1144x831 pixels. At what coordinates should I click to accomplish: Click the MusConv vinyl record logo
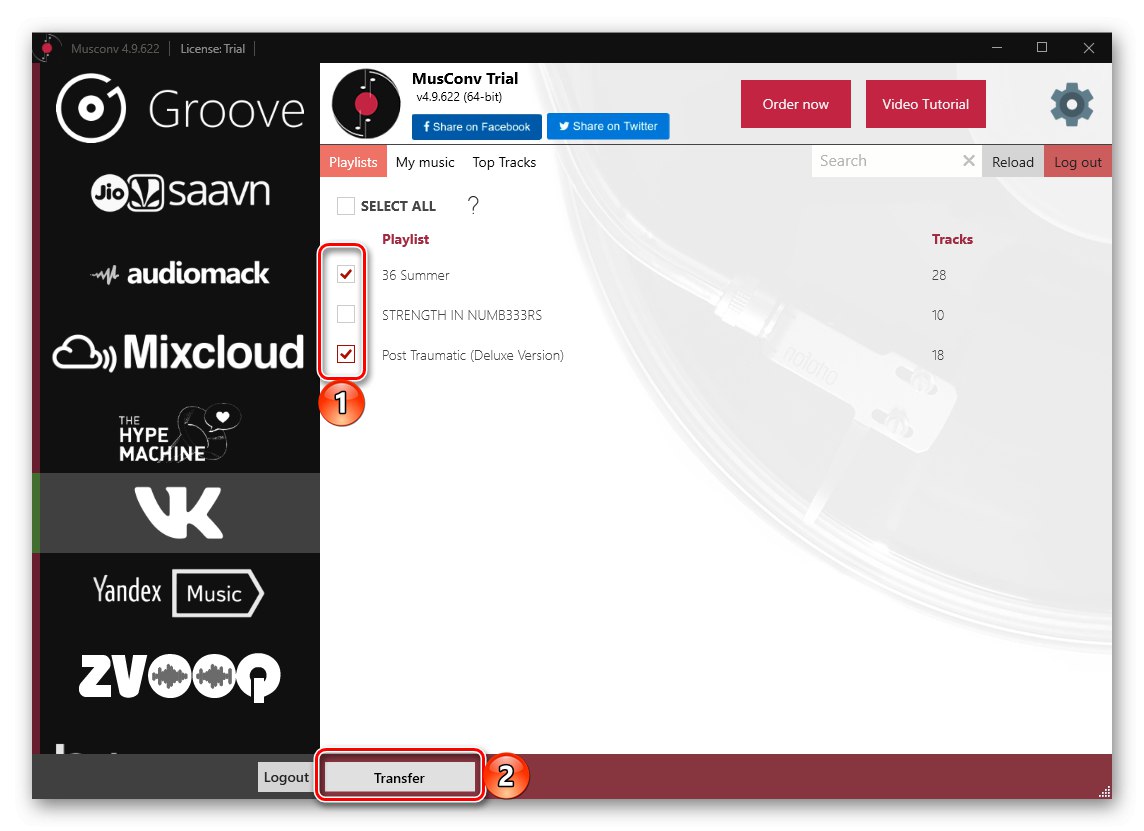pyautogui.click(x=366, y=104)
